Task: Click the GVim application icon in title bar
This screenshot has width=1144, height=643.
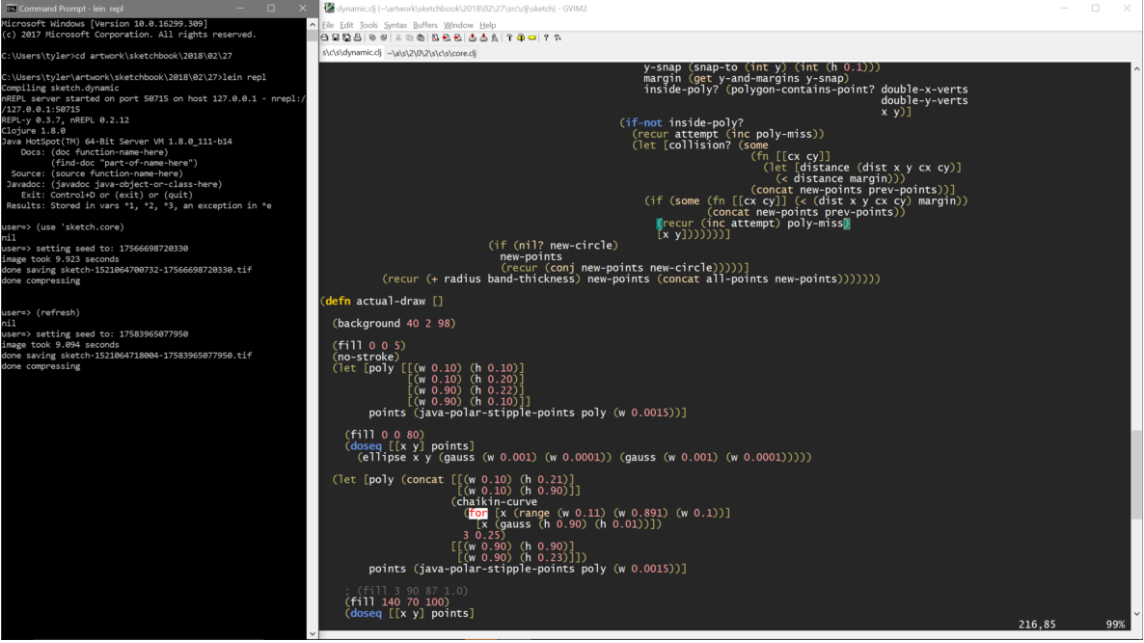Action: coord(329,8)
